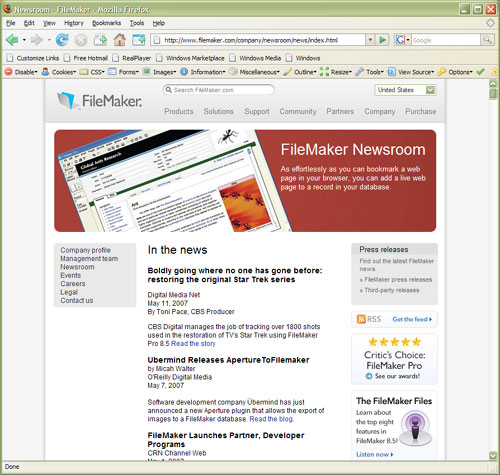Expand the URL history dropdown arrow

(x=370, y=40)
